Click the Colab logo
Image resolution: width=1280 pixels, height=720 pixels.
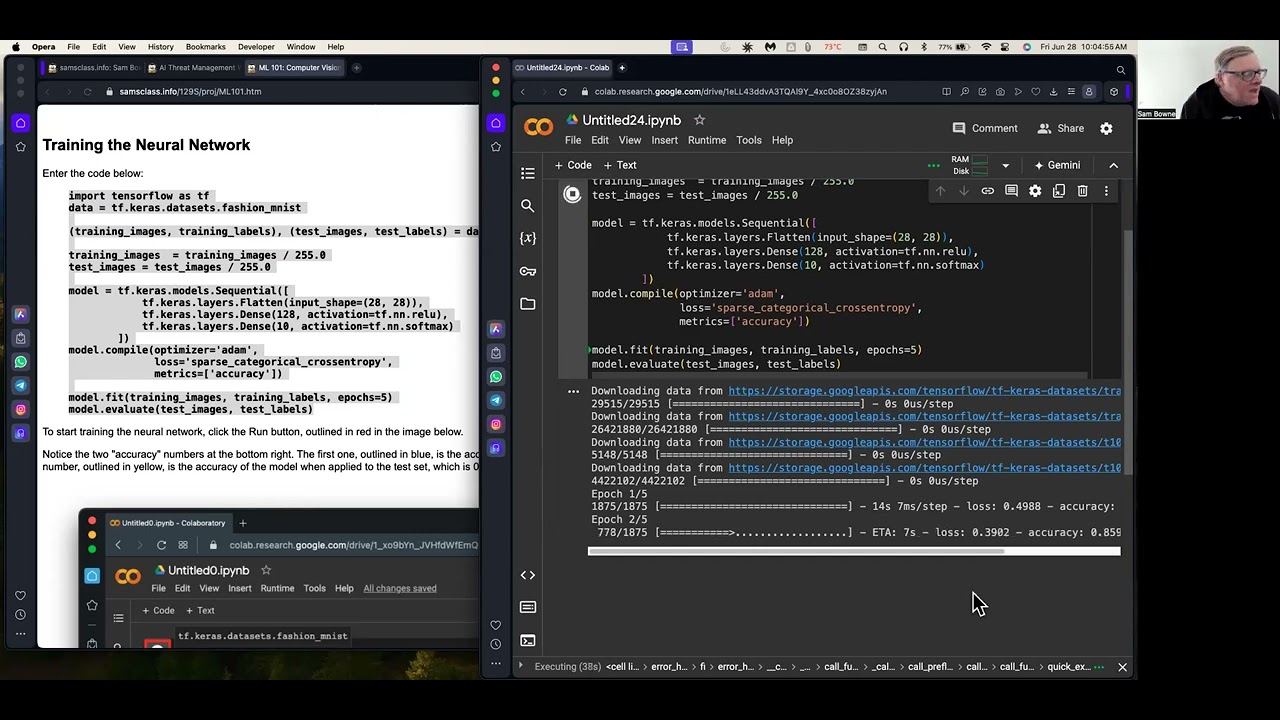coord(538,127)
